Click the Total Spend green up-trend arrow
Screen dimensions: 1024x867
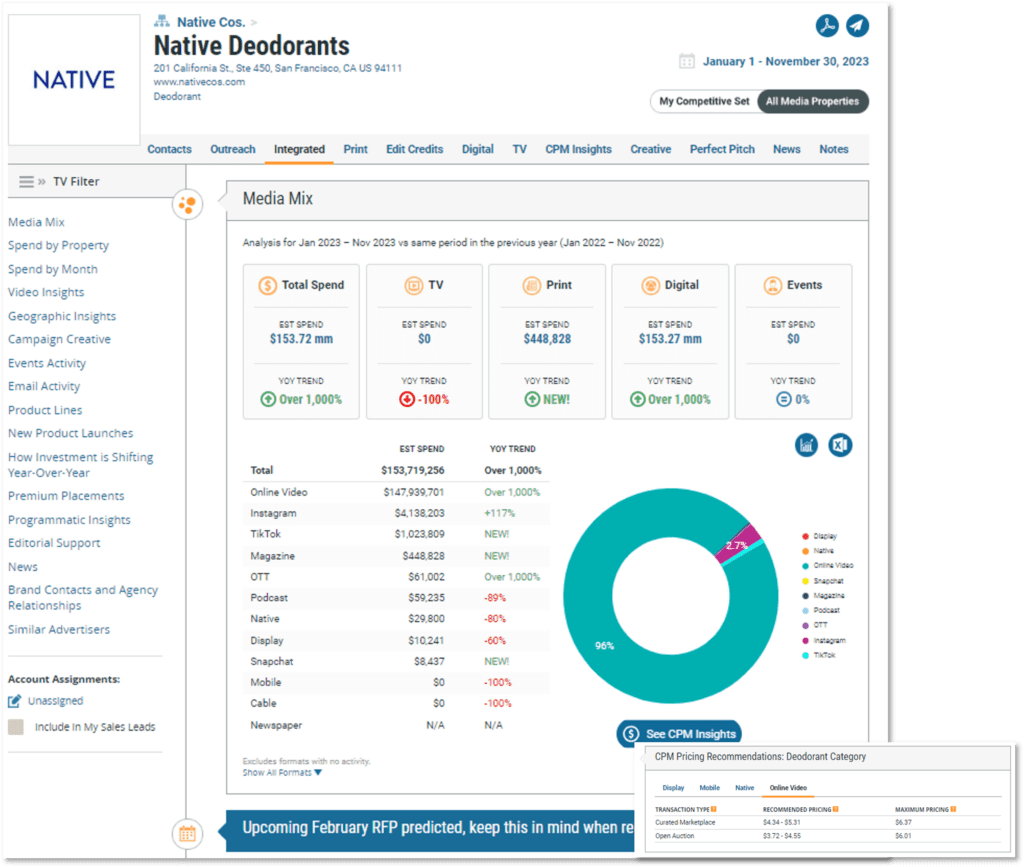pyautogui.click(x=268, y=399)
